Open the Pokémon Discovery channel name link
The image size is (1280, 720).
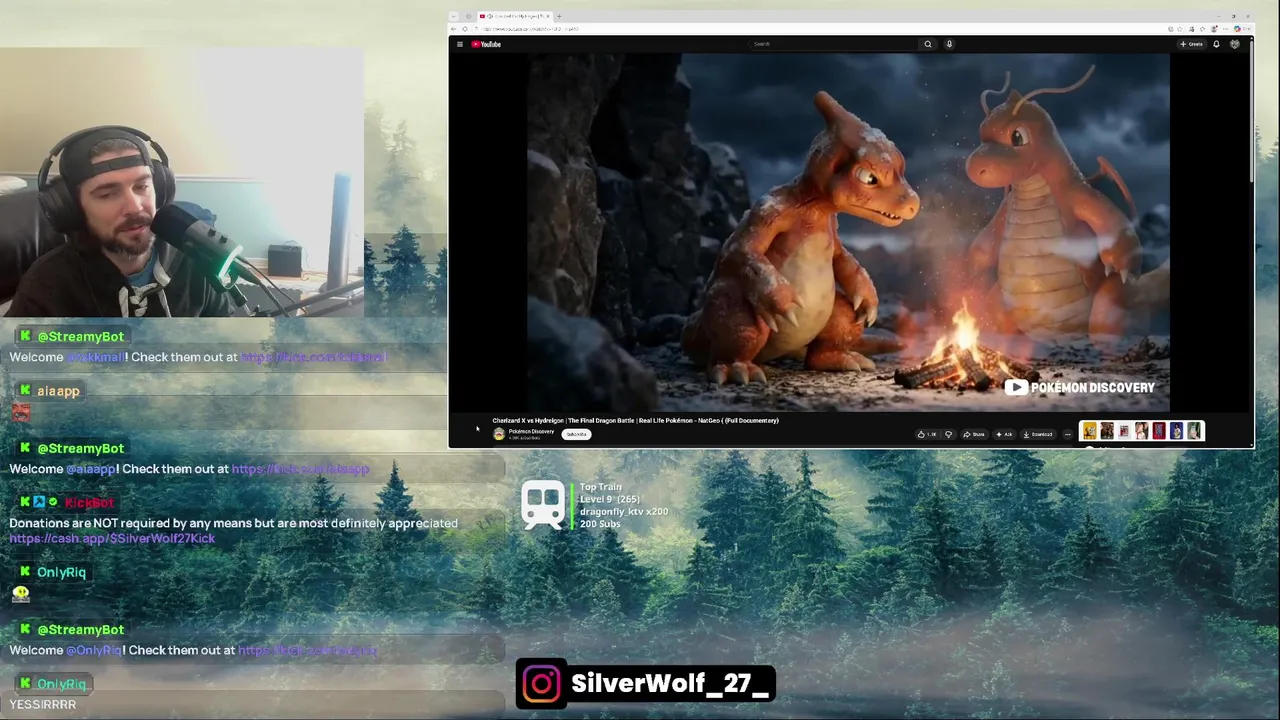(x=531, y=431)
